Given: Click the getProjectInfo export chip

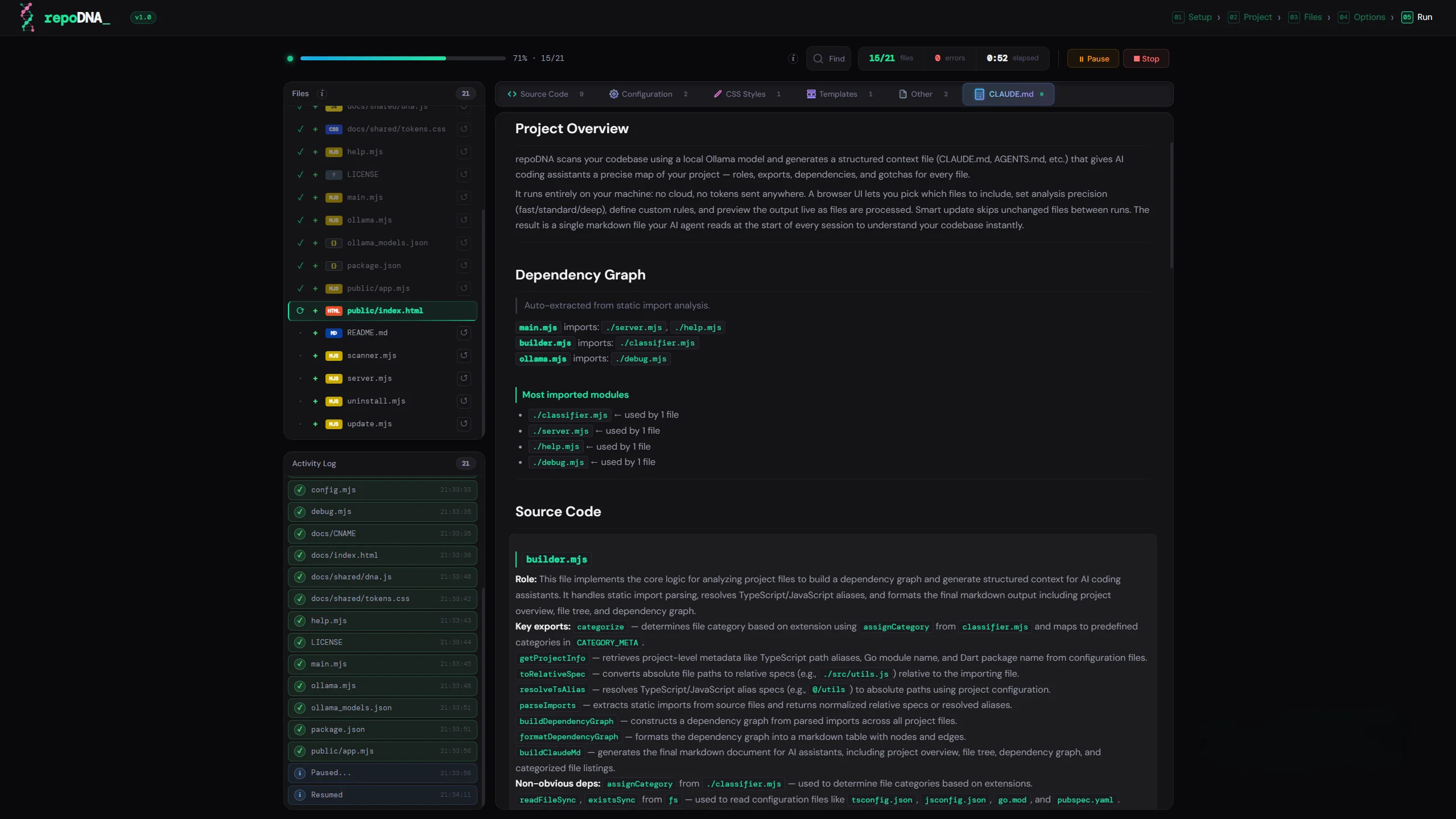Looking at the screenshot, I should click(552, 659).
